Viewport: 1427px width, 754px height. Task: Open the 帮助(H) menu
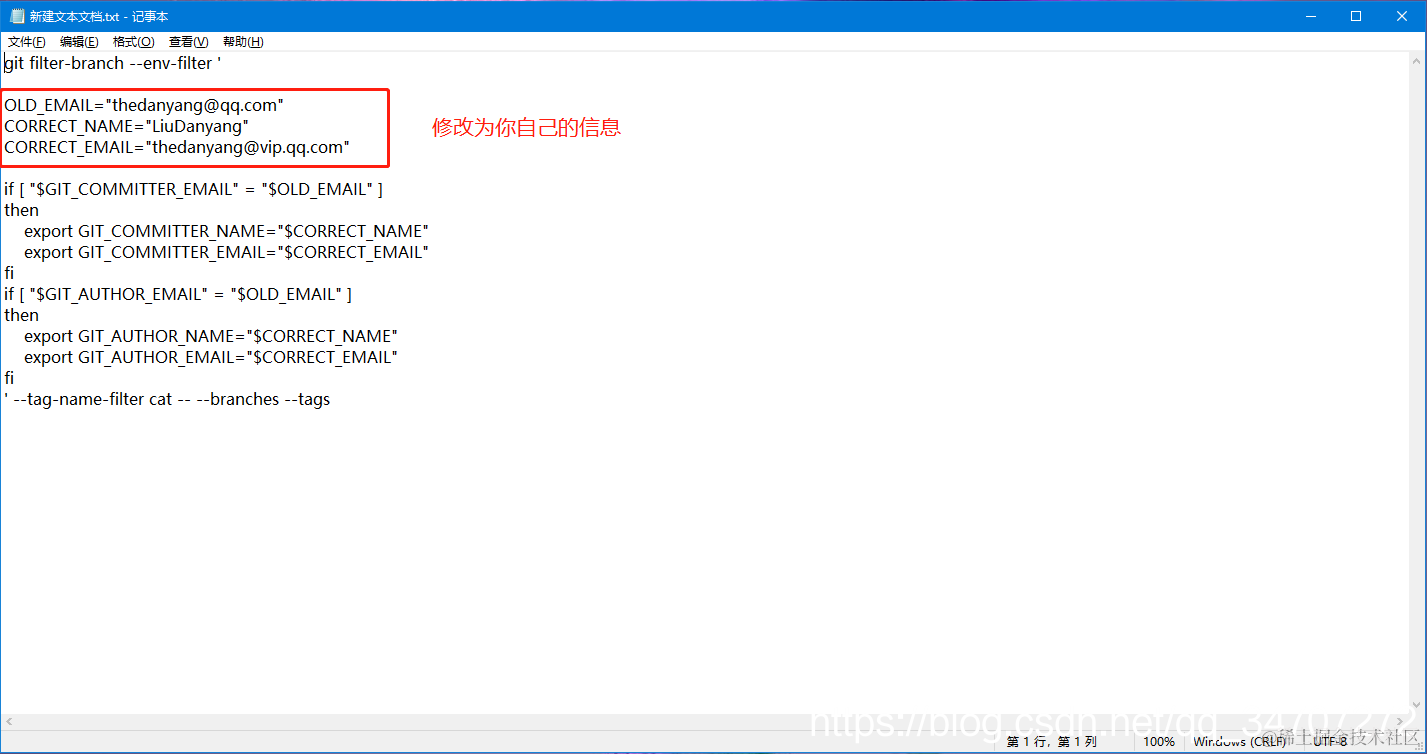(x=243, y=42)
